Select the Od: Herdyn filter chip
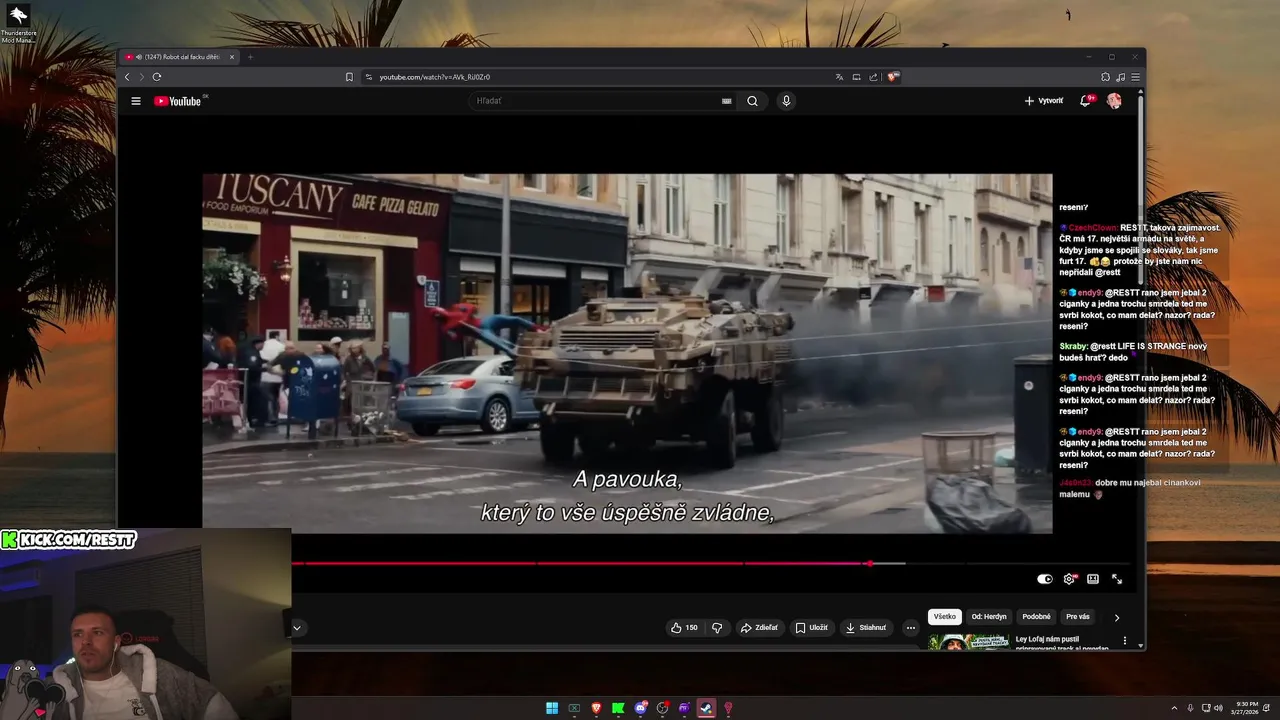 (989, 617)
